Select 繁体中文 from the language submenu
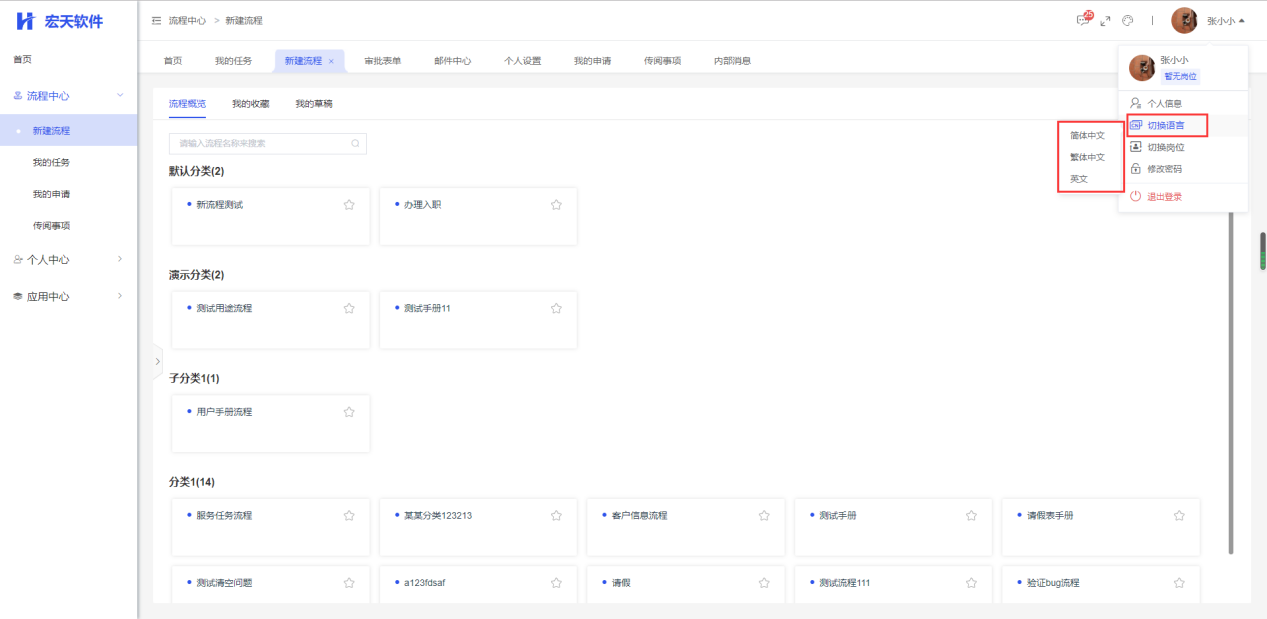 1087,157
